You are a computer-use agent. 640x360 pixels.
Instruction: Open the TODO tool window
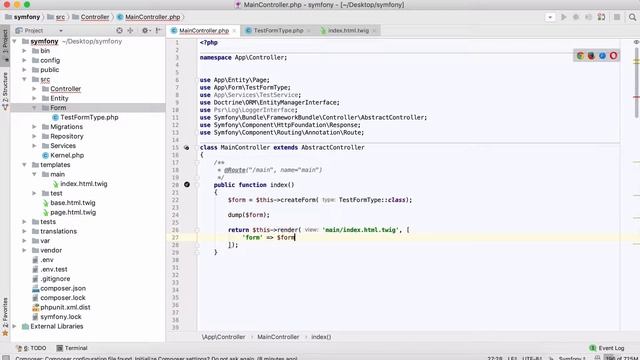[x=31, y=348]
